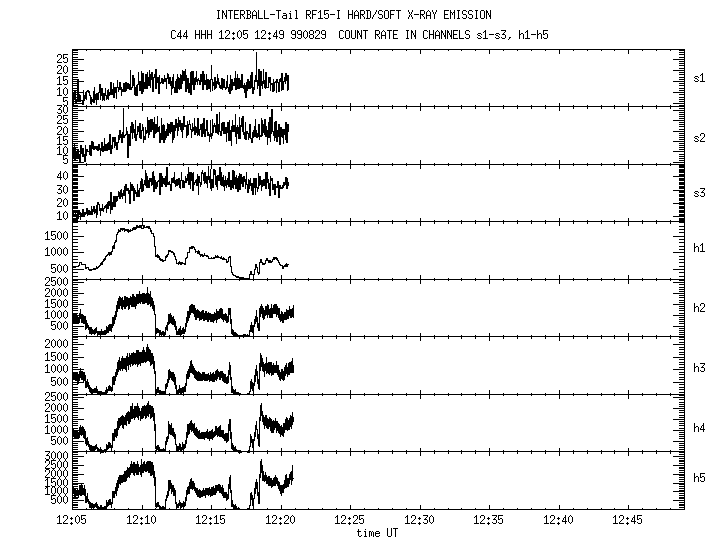Click the 12:20 time axis tick label
Screen dimensions: 720x550
280,521
